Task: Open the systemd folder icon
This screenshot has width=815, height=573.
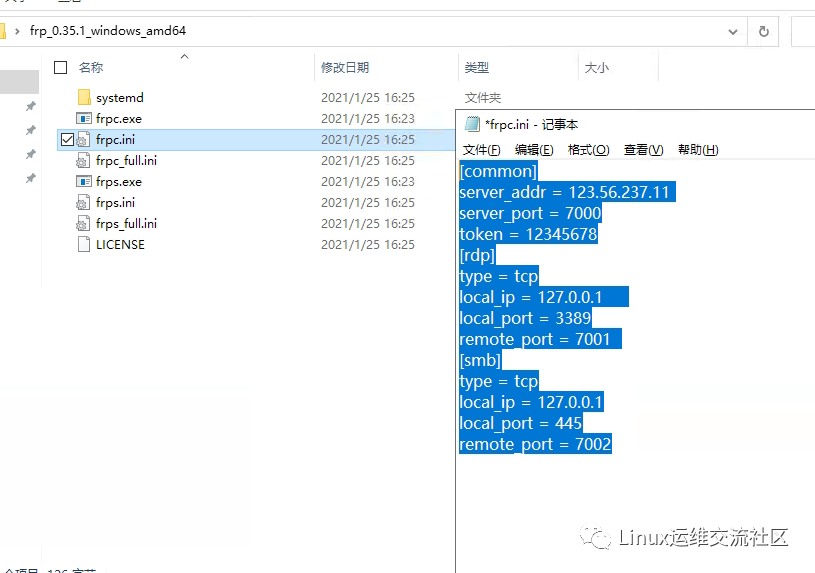Action: (84, 97)
